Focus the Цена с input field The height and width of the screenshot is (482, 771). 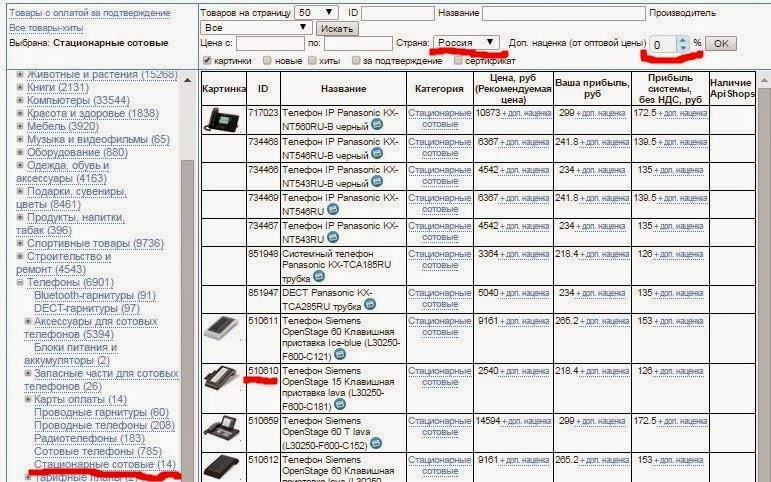tap(270, 43)
